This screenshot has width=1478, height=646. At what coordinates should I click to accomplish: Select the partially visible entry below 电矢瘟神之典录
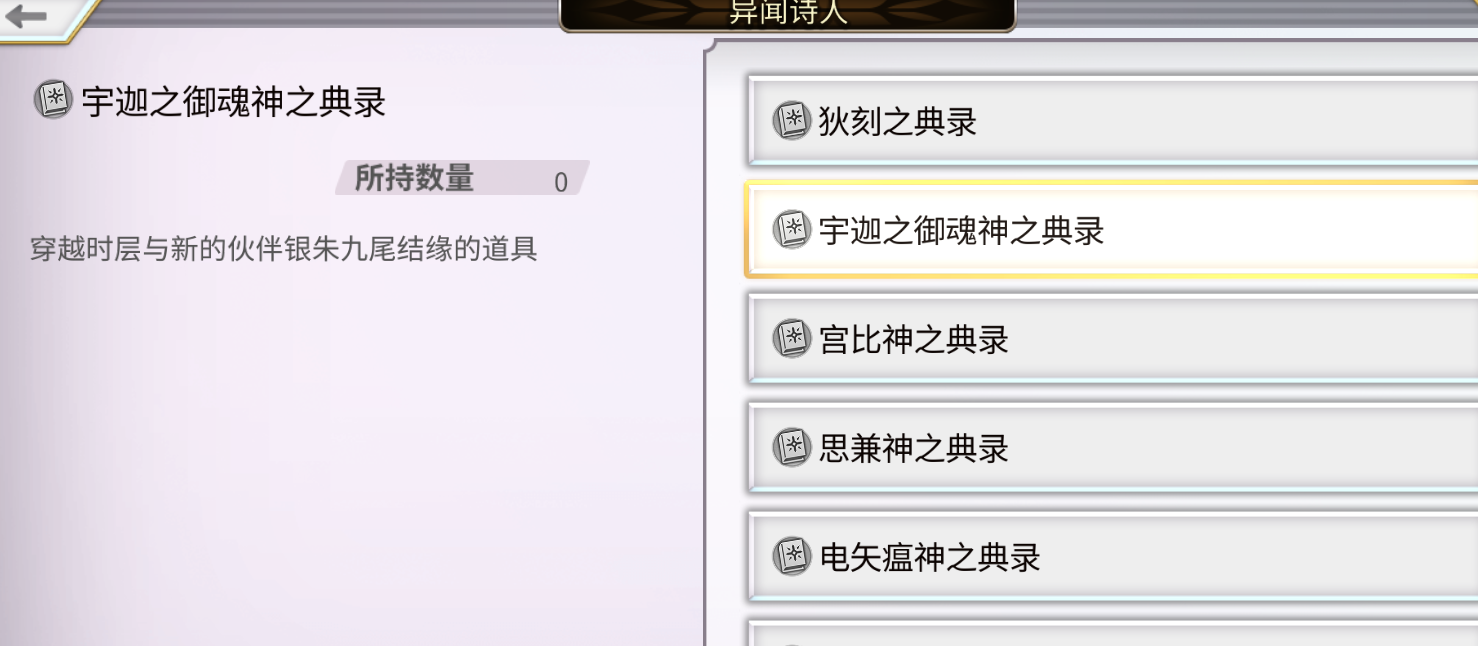[x=1113, y=634]
